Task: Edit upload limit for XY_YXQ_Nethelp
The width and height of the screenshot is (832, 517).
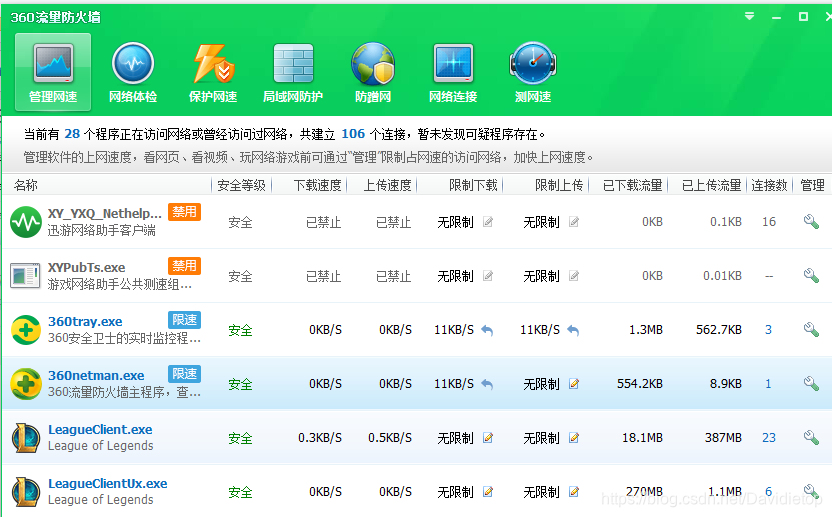Action: pos(574,222)
